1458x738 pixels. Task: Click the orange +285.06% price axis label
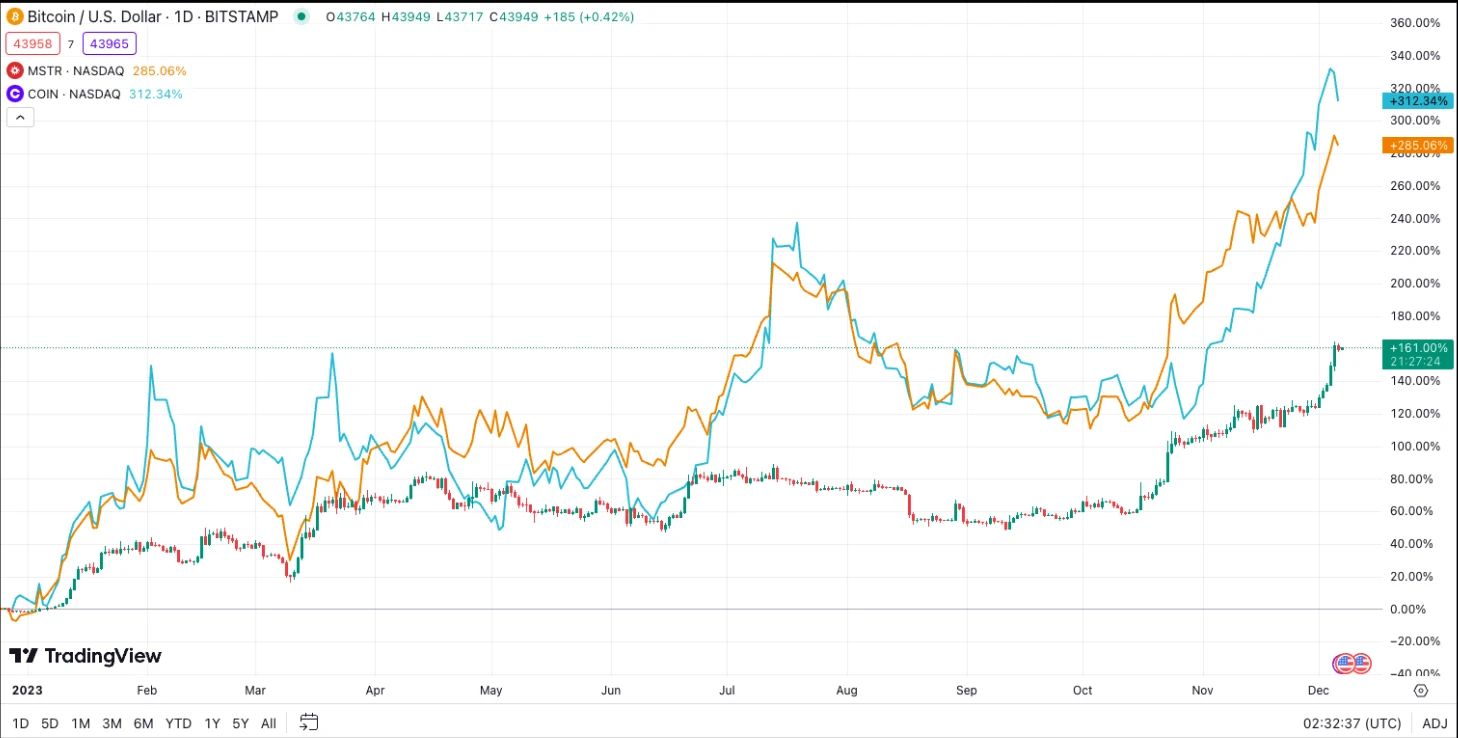[x=1416, y=146]
